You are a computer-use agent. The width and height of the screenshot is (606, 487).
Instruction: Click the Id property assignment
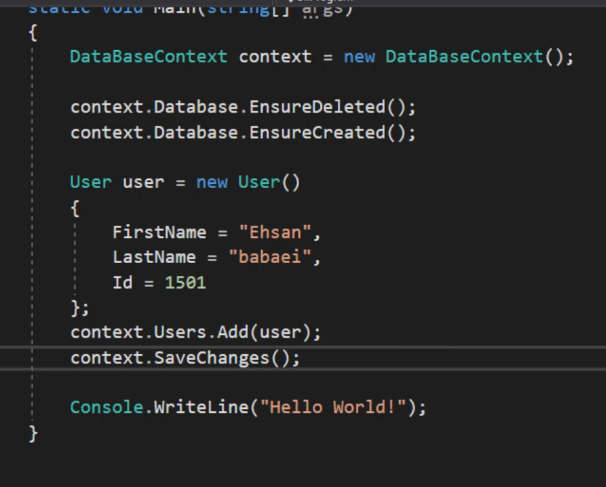point(122,283)
